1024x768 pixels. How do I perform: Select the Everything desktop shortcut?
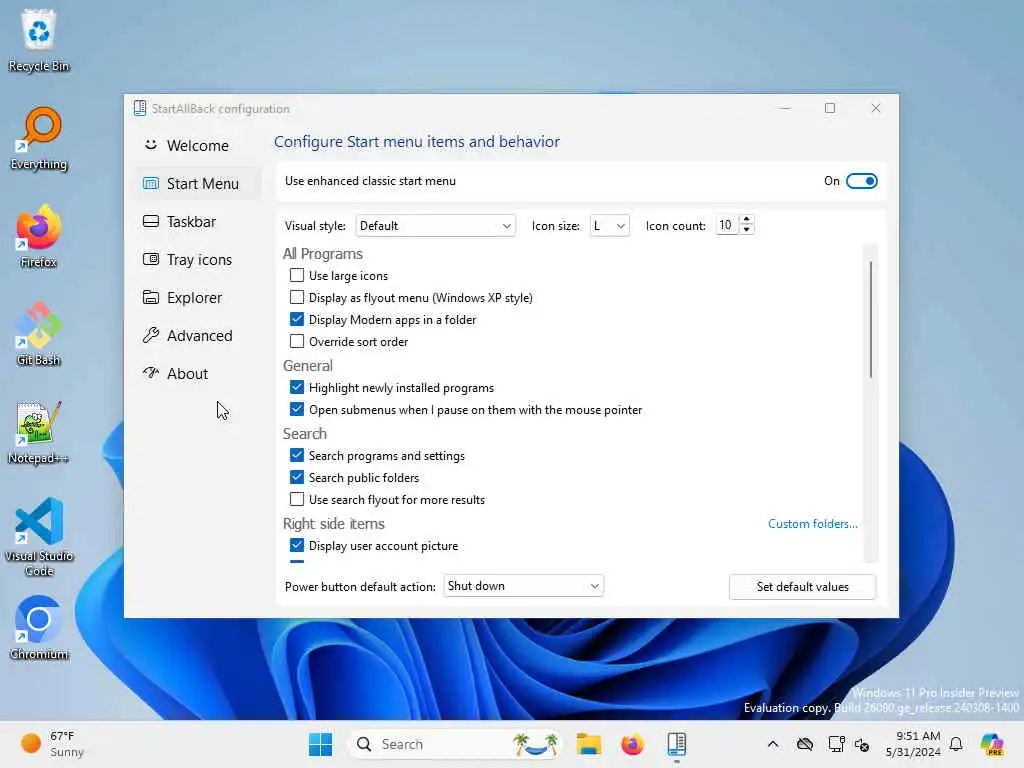pyautogui.click(x=39, y=138)
